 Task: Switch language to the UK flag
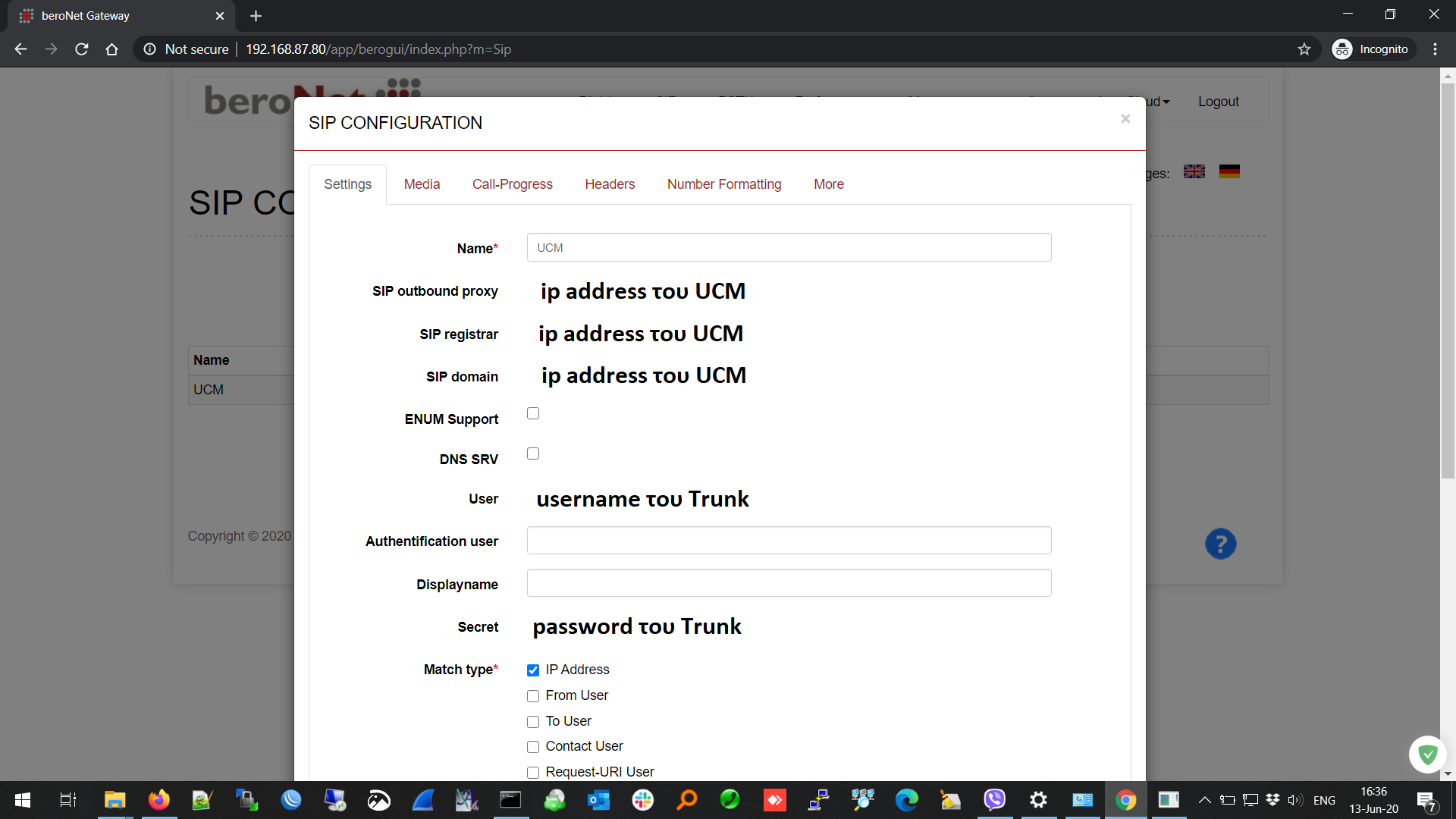pos(1194,171)
